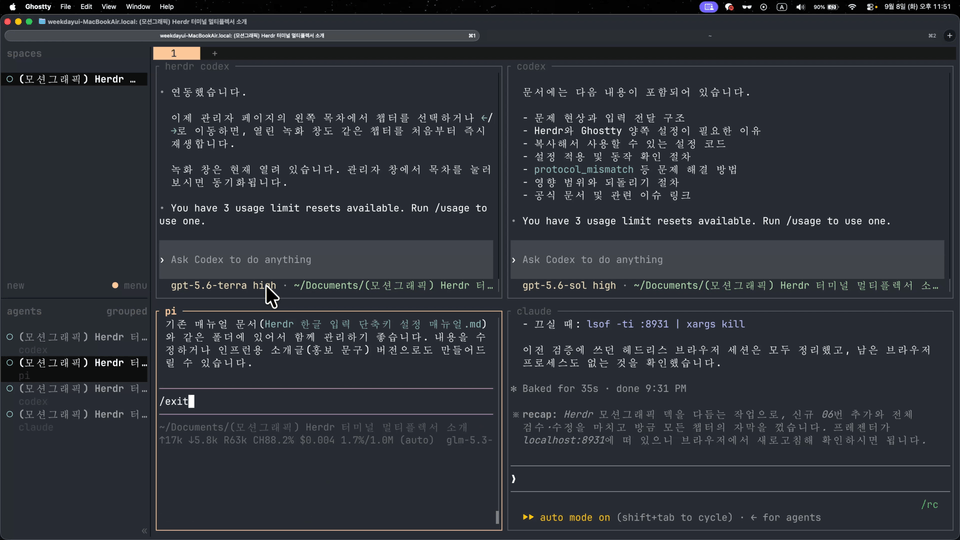Click the purple screen sharing menu bar icon
Screen dimensions: 960x540
708,7
